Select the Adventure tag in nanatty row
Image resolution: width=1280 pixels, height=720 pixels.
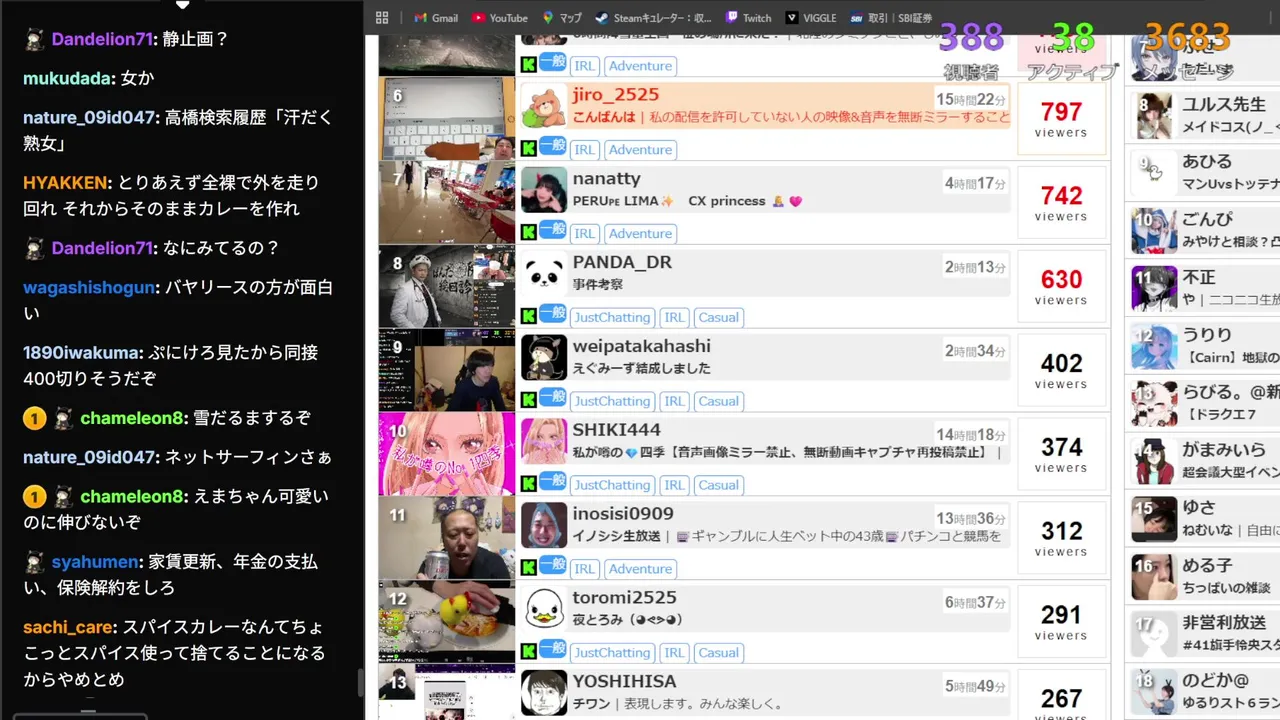(640, 233)
